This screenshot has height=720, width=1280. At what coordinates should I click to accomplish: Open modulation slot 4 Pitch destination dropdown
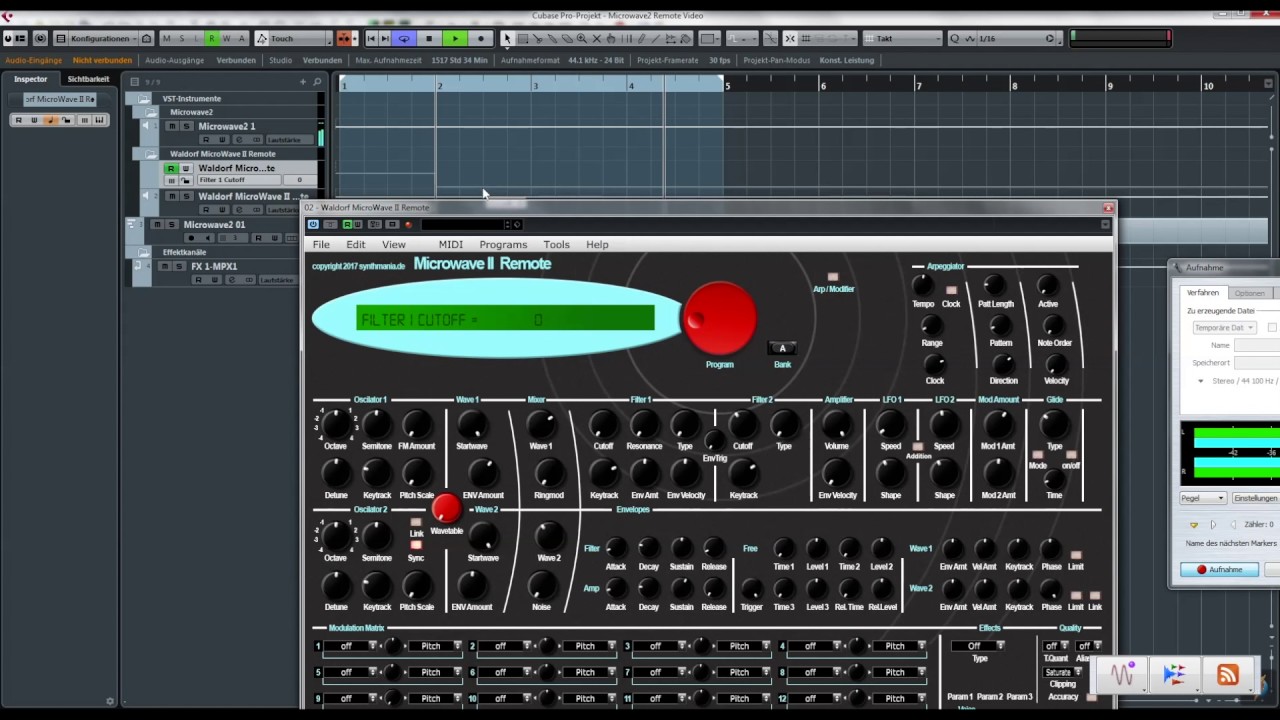coord(899,646)
